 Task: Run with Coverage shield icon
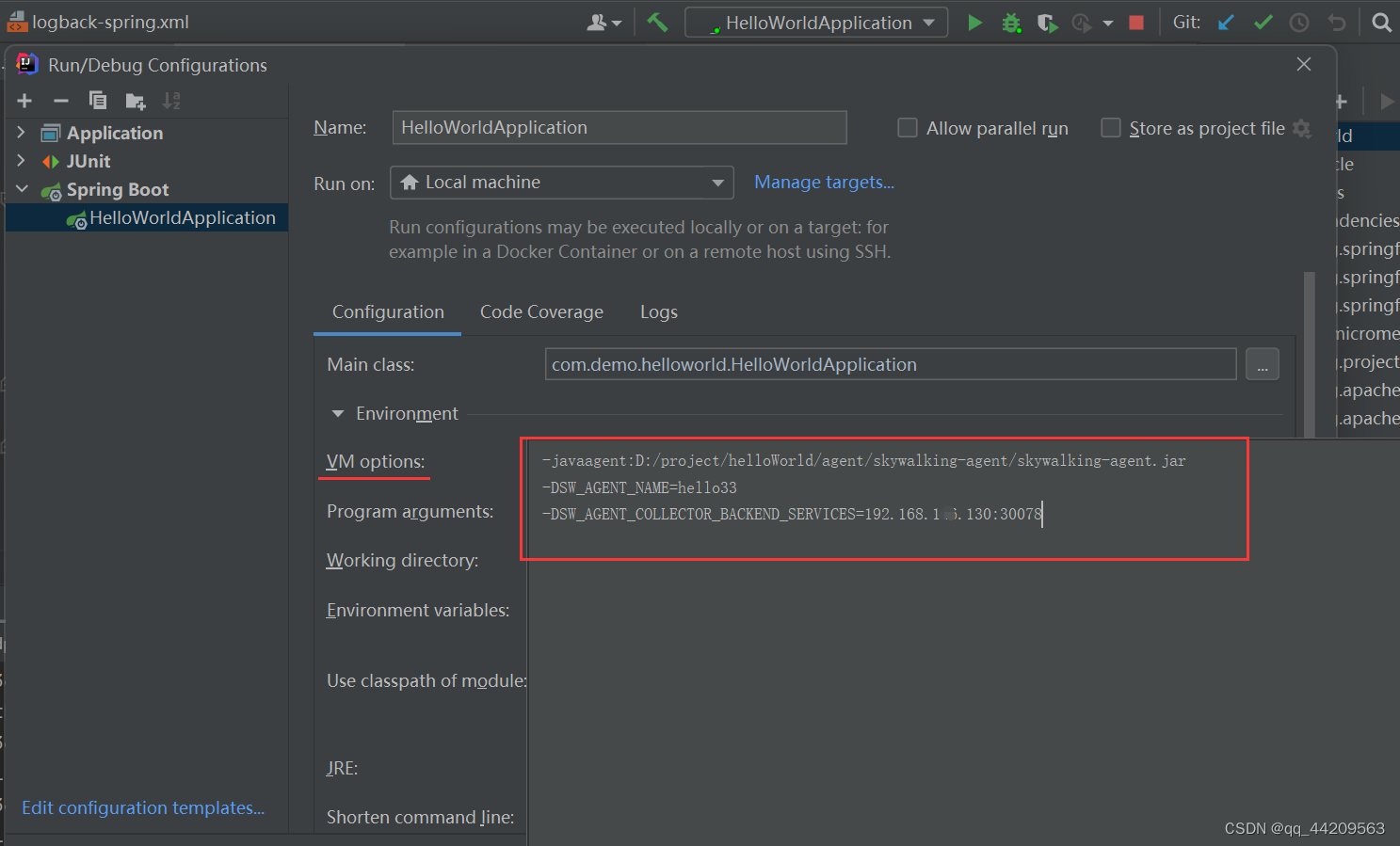(1047, 23)
